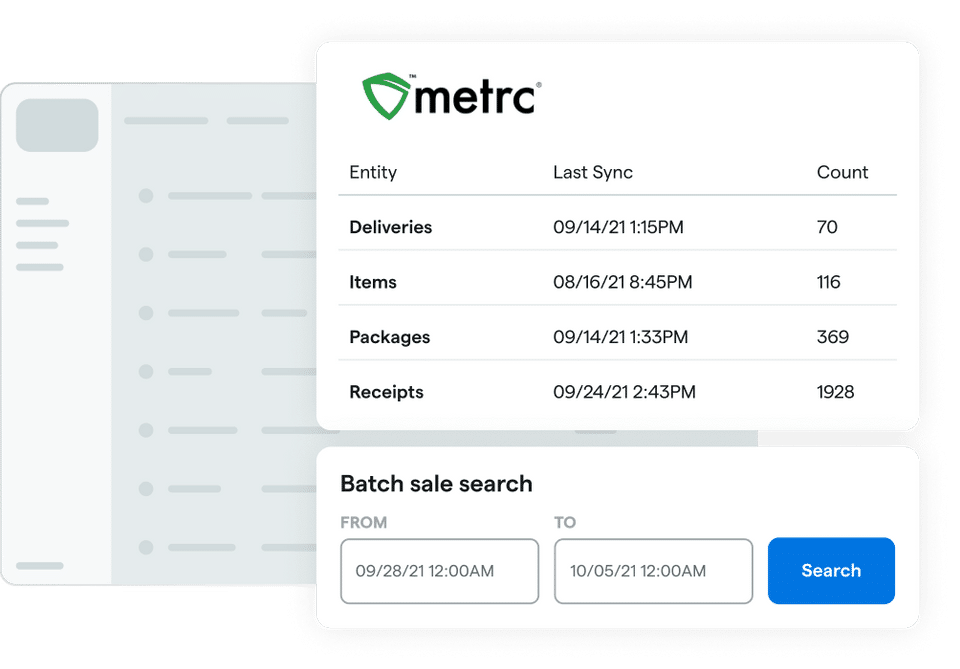Click the Items count value 116
The width and height of the screenshot is (960, 669).
pyautogui.click(x=828, y=282)
